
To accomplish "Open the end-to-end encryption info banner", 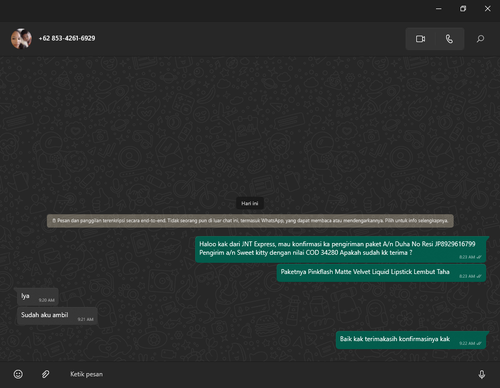I will click(250, 221).
